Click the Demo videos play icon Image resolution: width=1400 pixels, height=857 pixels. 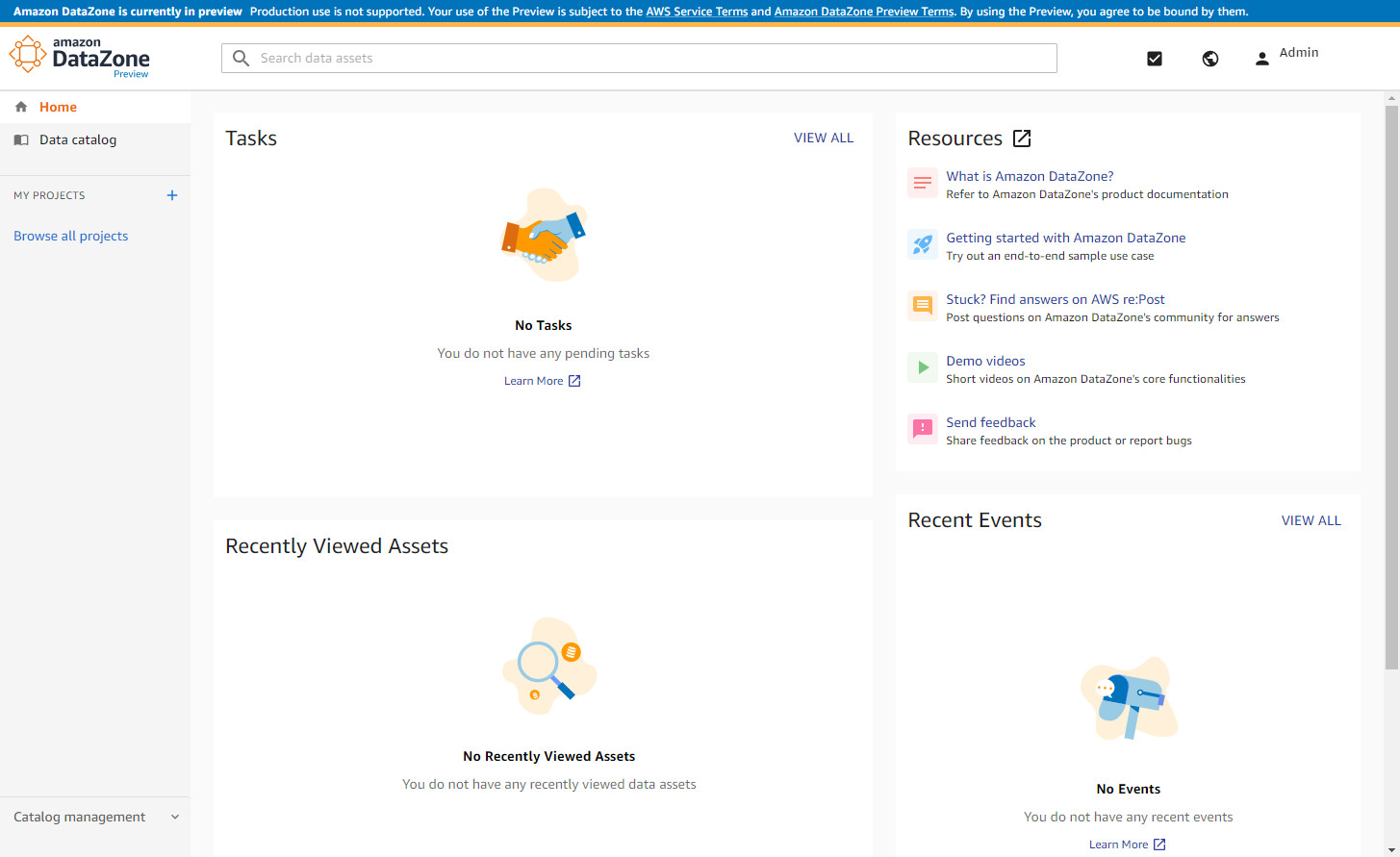[923, 367]
